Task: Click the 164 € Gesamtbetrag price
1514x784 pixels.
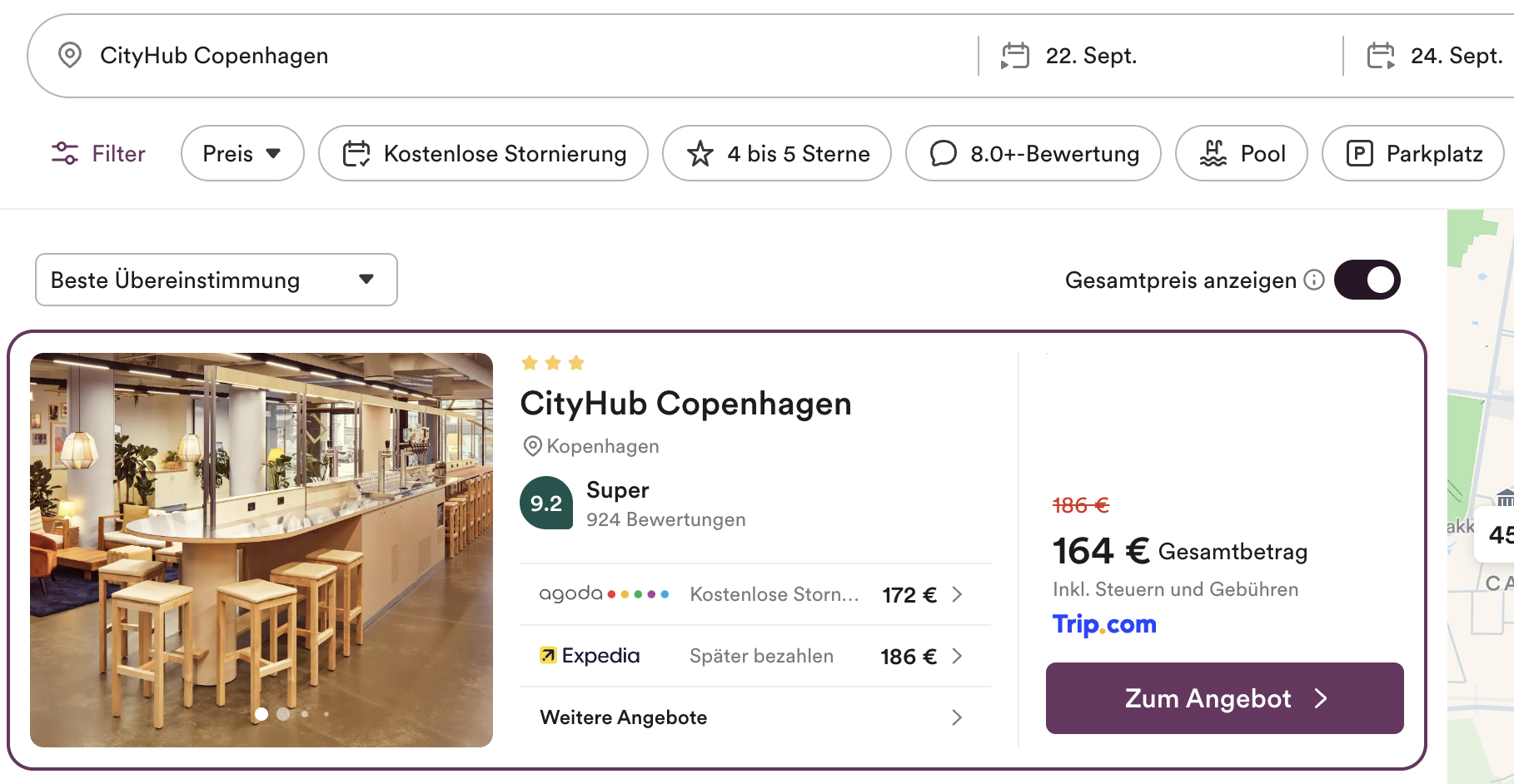Action: (1180, 551)
